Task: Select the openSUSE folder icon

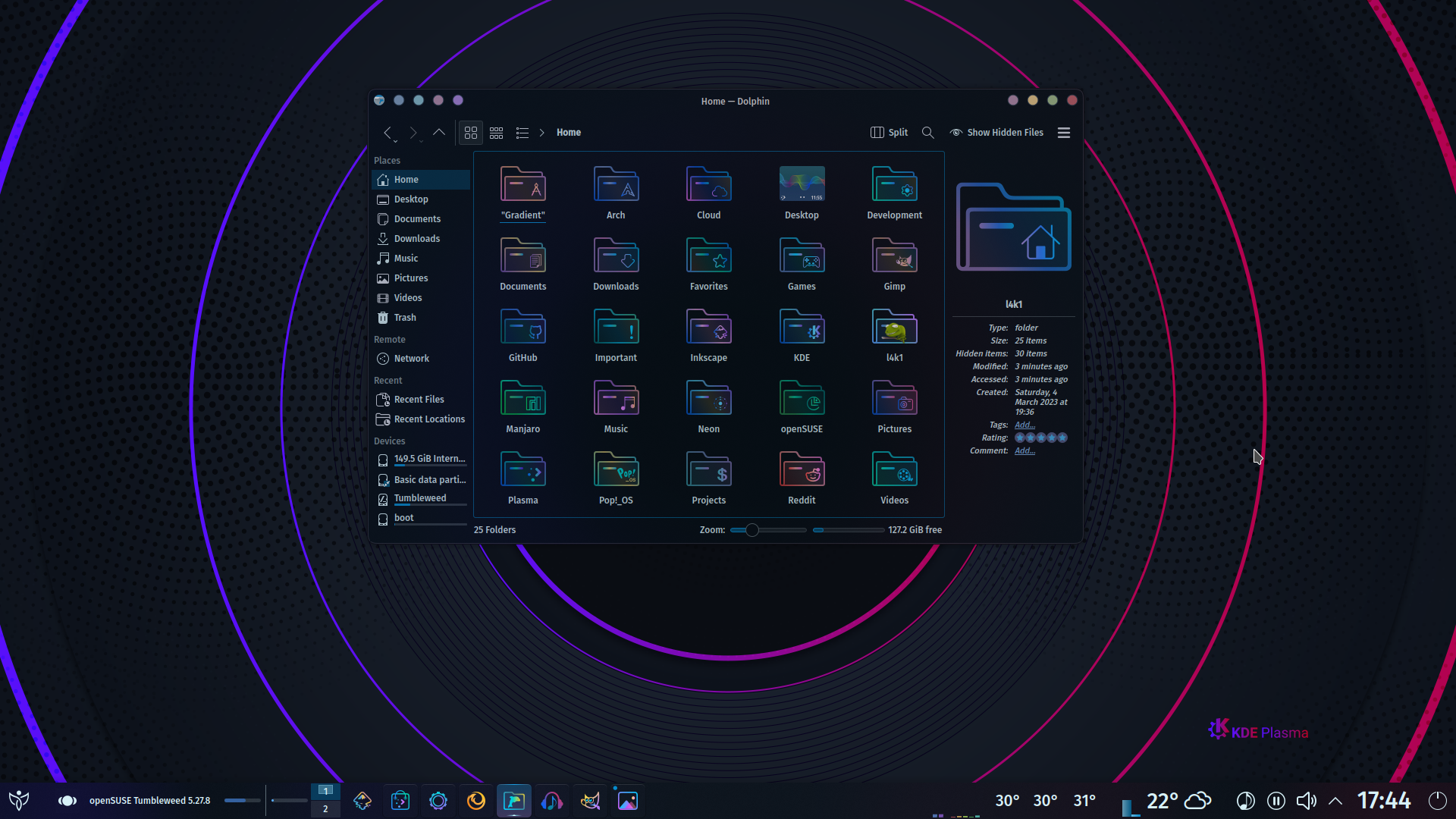Action: click(x=802, y=398)
